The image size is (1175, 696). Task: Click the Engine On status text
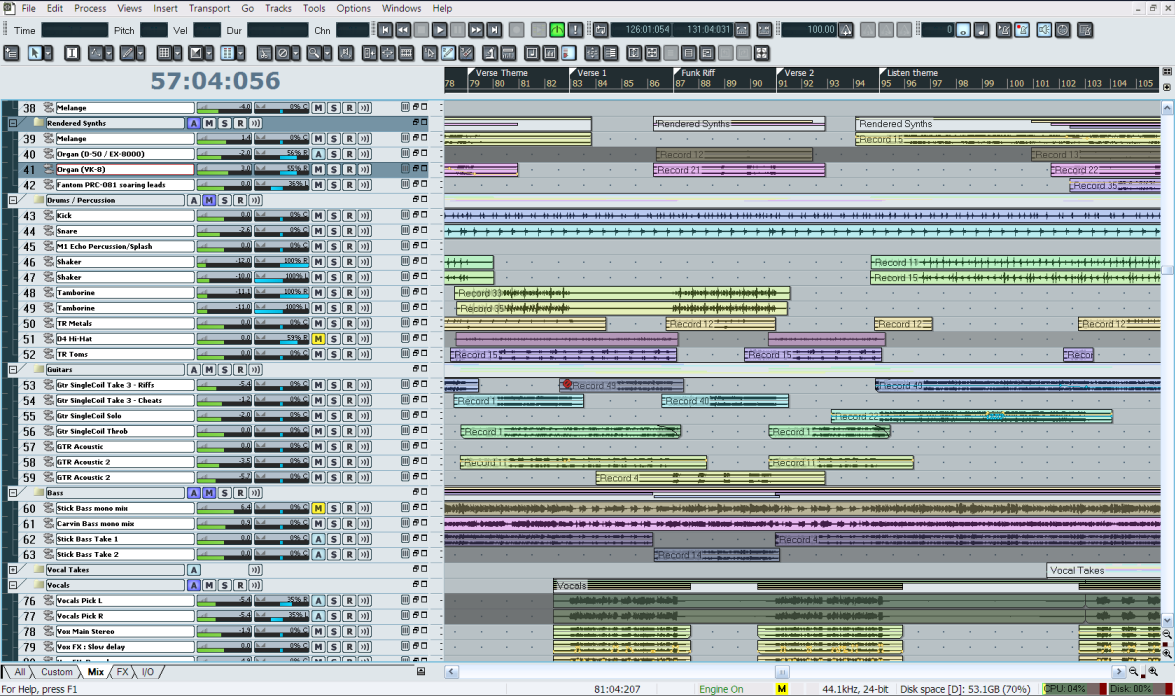point(721,689)
